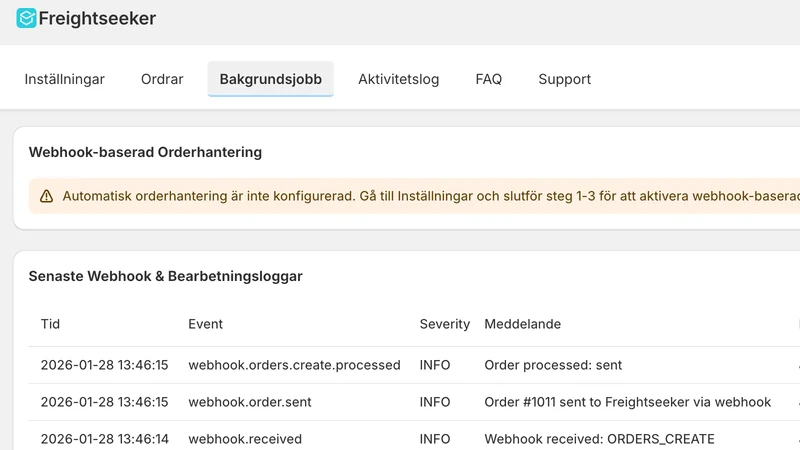Select the webhook.order.sent event cell

250,402
